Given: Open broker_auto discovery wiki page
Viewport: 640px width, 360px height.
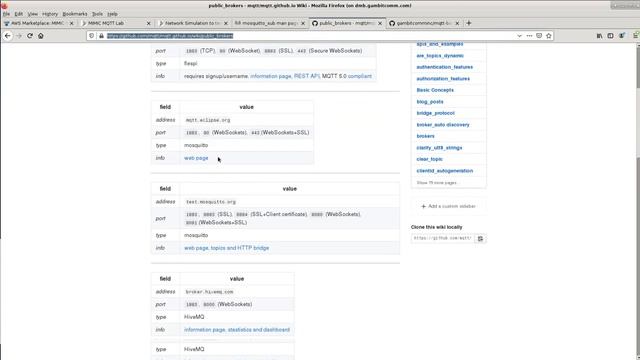Looking at the screenshot, I should pyautogui.click(x=443, y=125).
